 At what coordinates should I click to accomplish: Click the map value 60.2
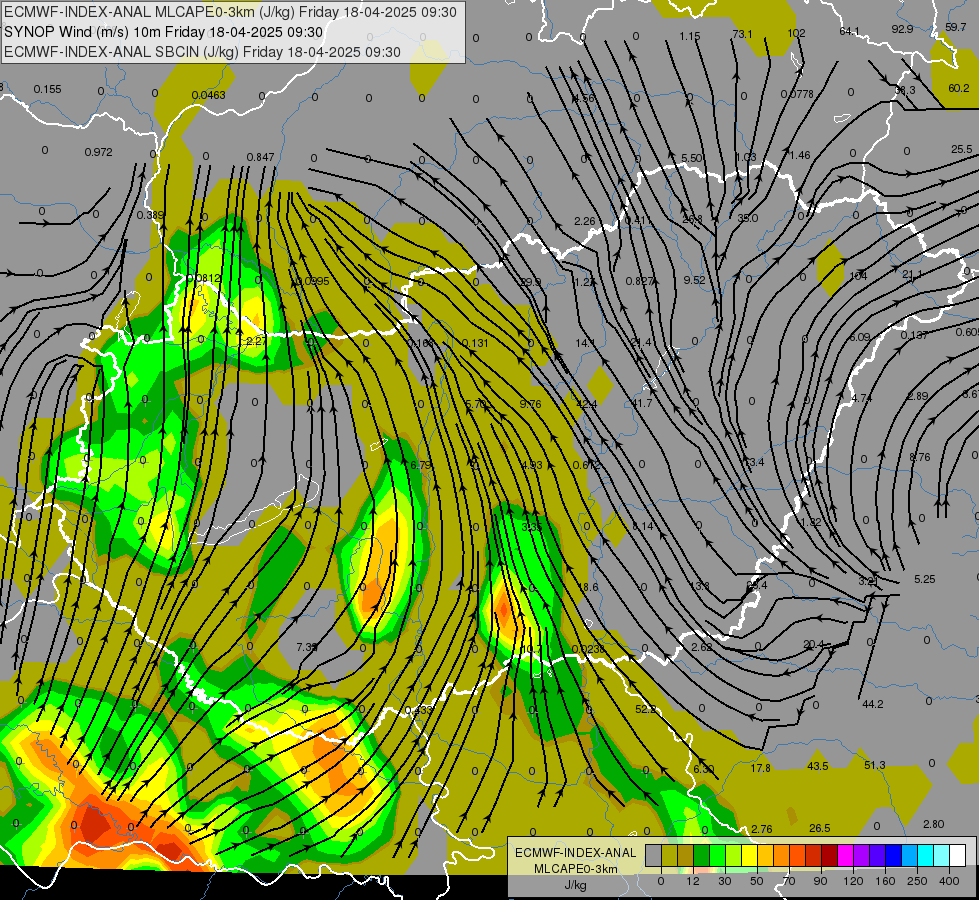(x=959, y=88)
